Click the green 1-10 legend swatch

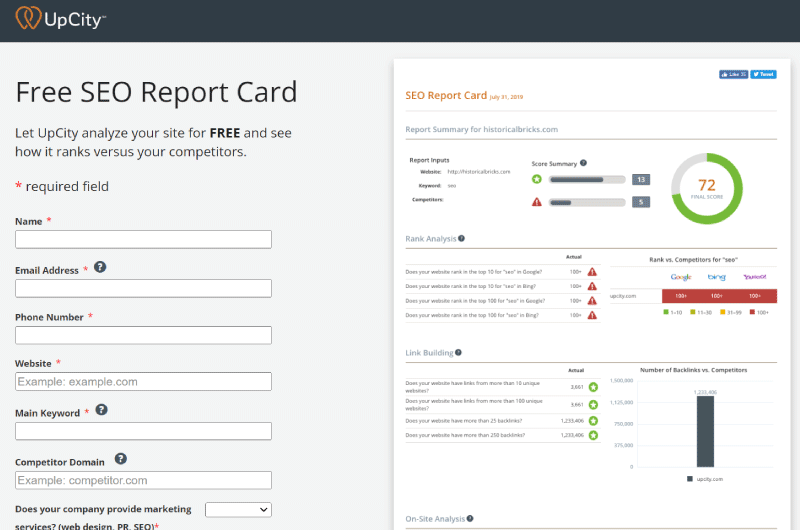[666, 312]
